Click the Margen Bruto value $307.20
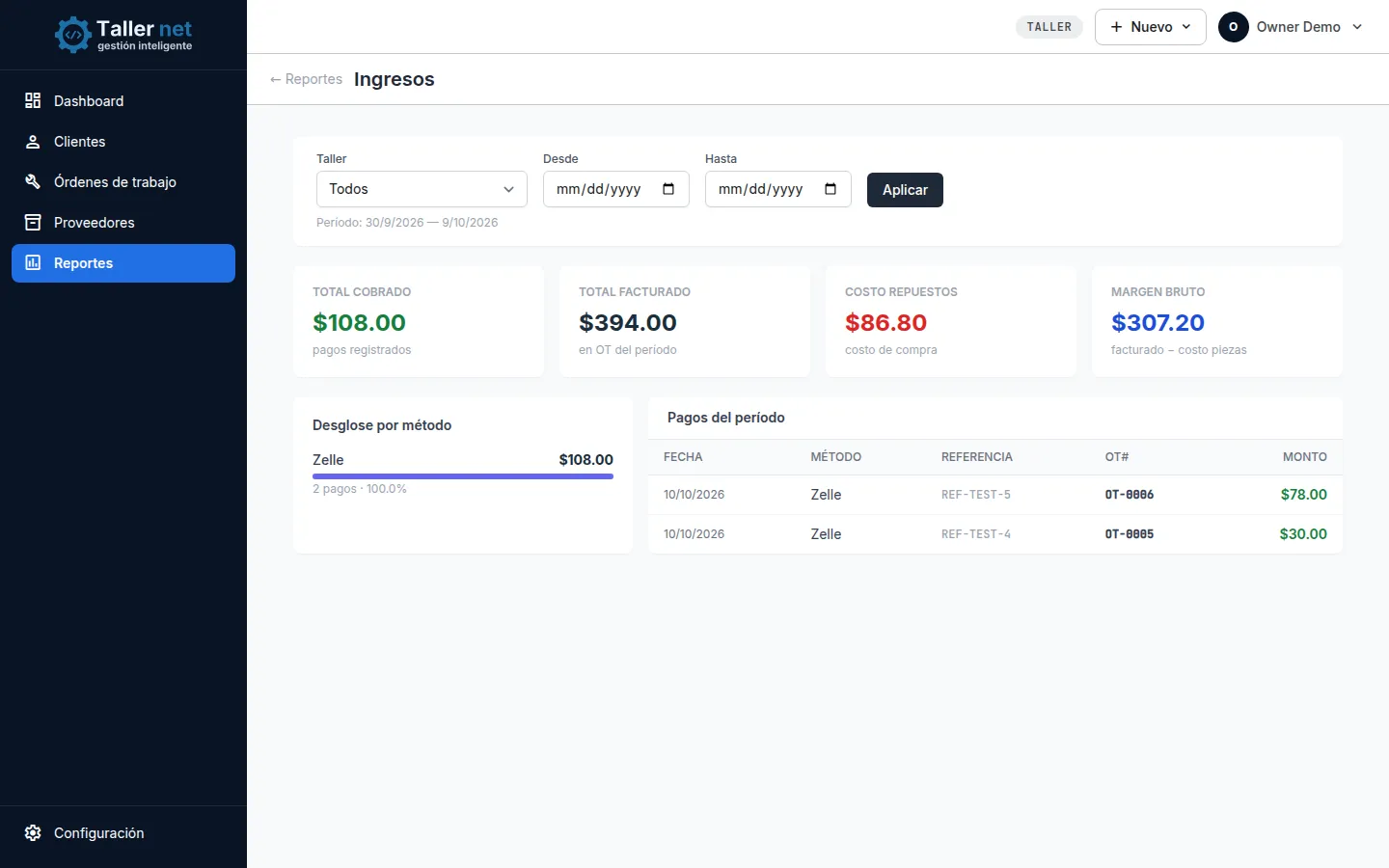 click(1157, 322)
